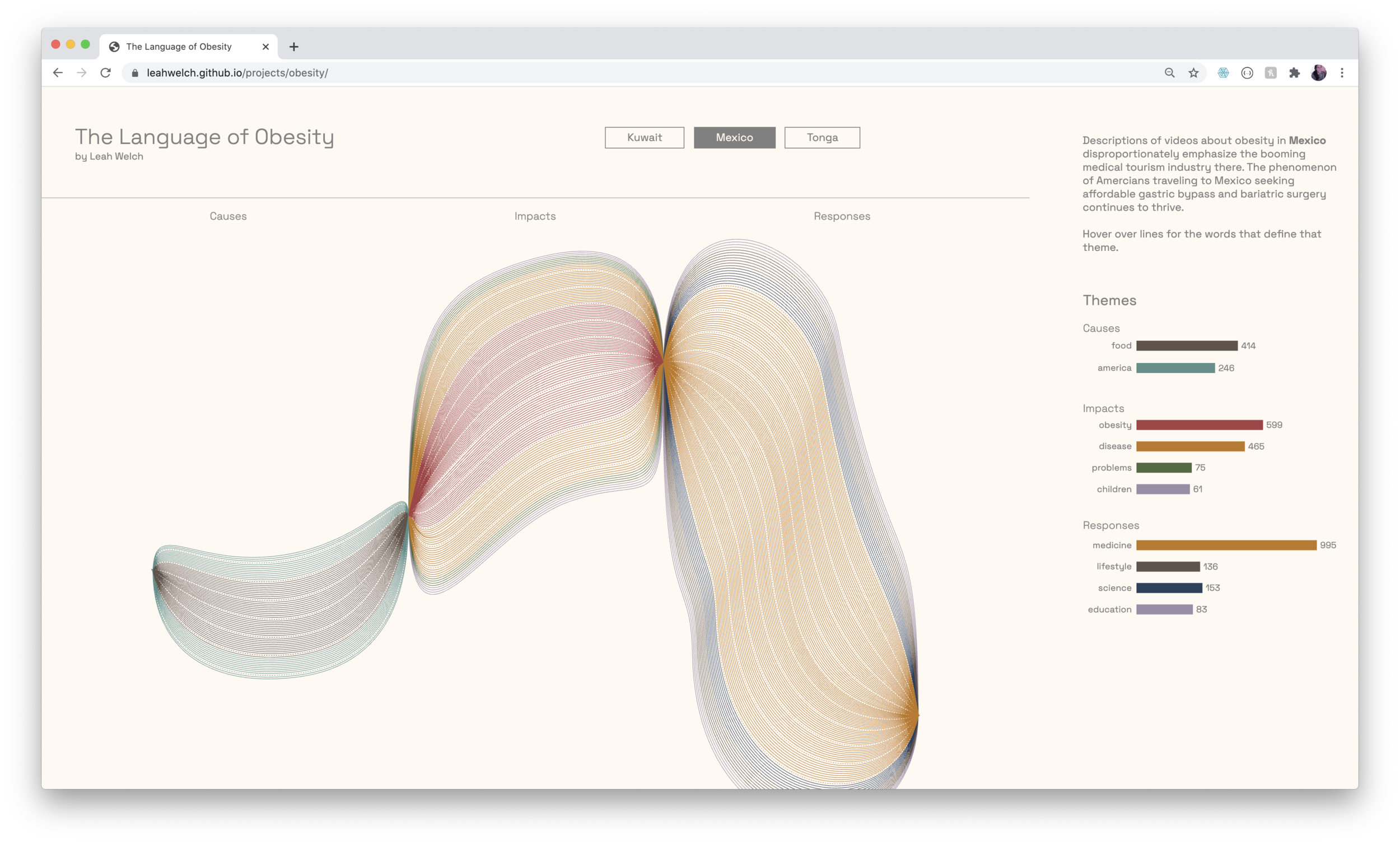
Task: Bookmark page with the star icon
Action: click(1193, 73)
